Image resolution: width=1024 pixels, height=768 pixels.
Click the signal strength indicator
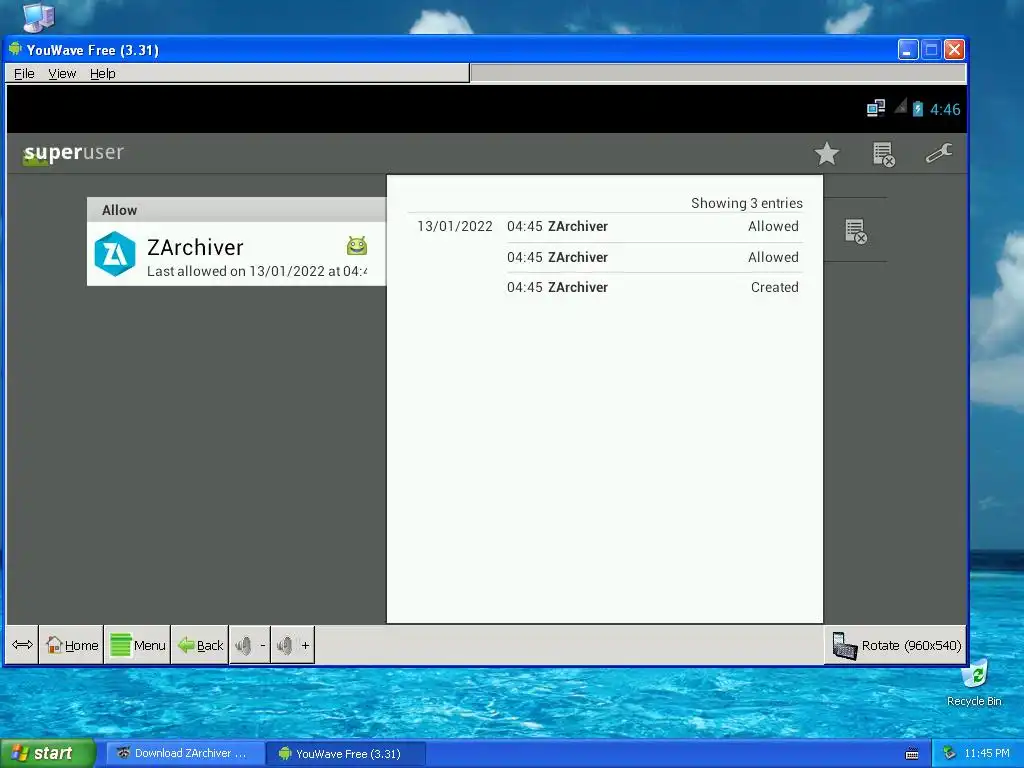click(901, 106)
